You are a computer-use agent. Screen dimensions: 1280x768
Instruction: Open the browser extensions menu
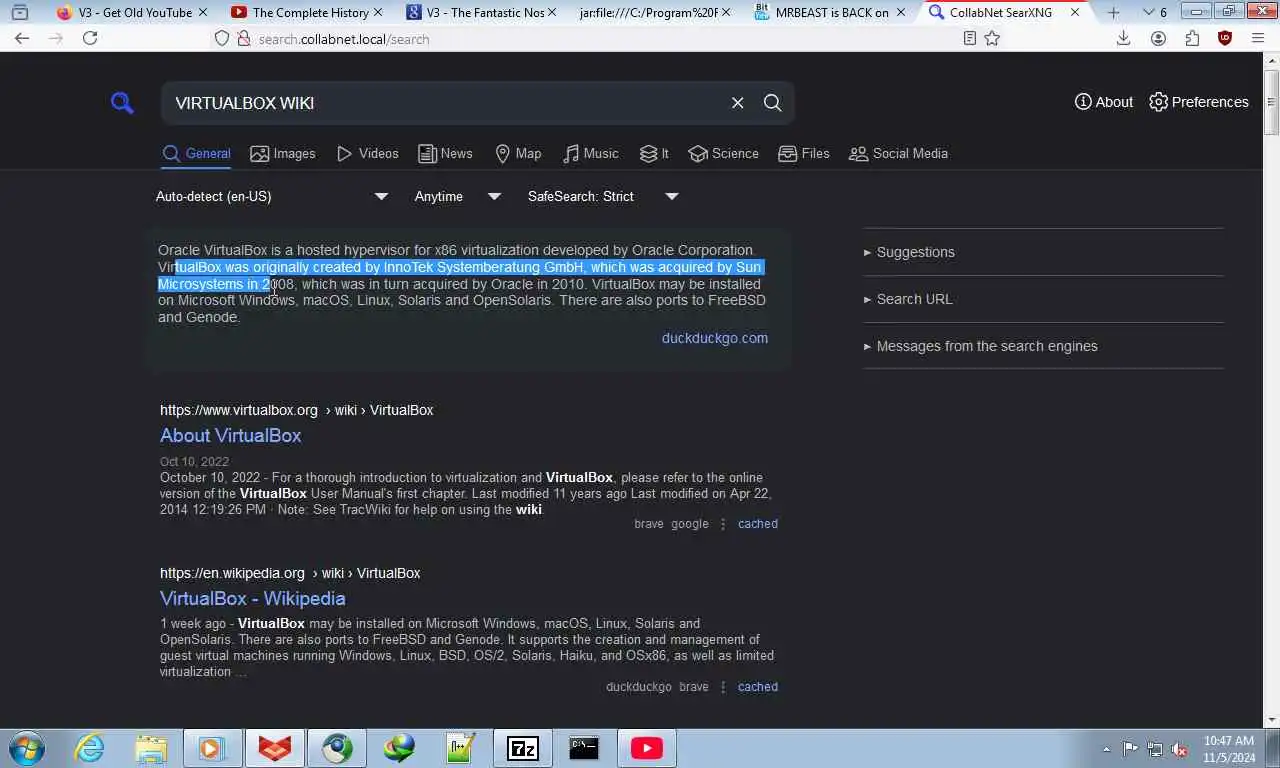pyautogui.click(x=1192, y=38)
